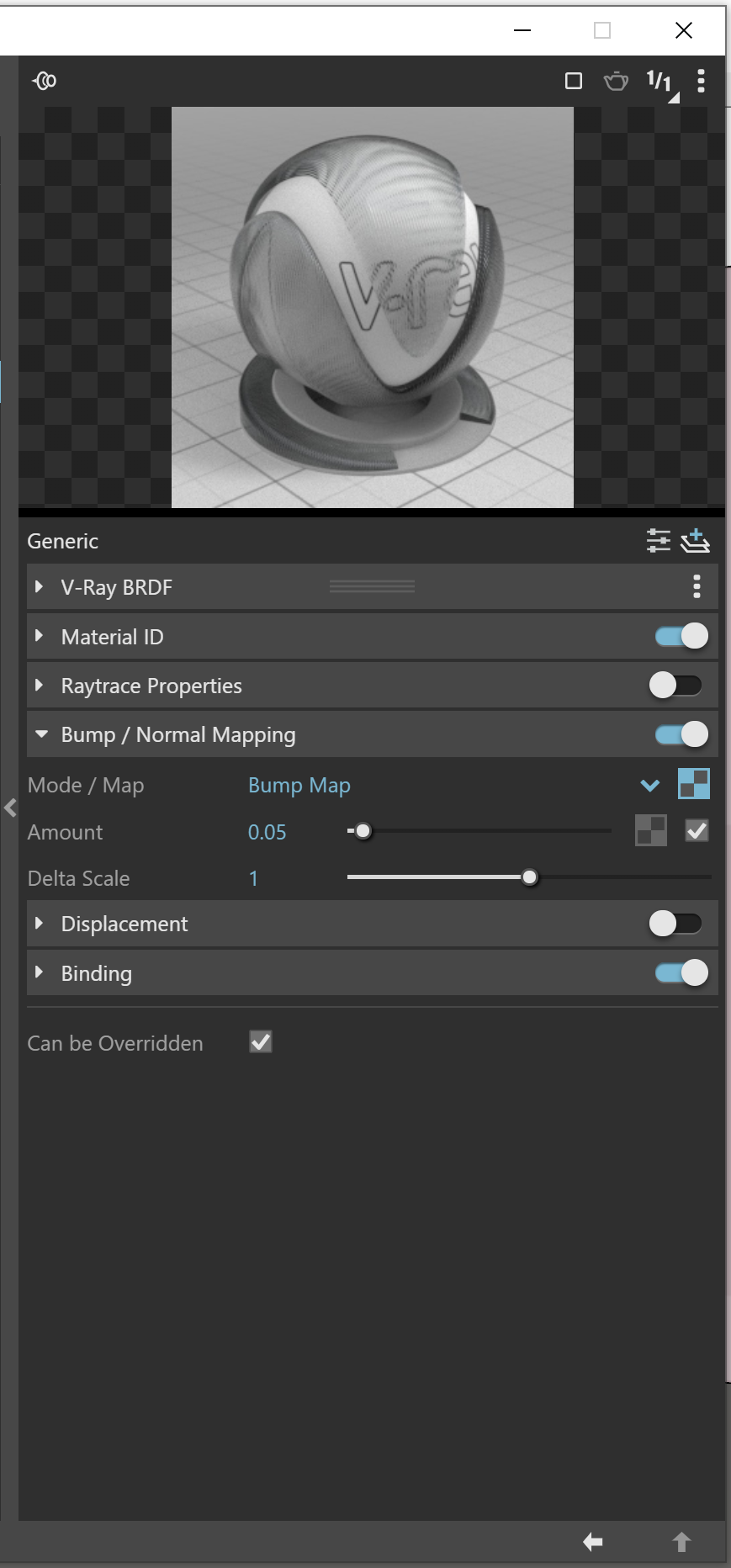Open the Bump Map mode dropdown
The width and height of the screenshot is (731, 1568).
point(649,786)
